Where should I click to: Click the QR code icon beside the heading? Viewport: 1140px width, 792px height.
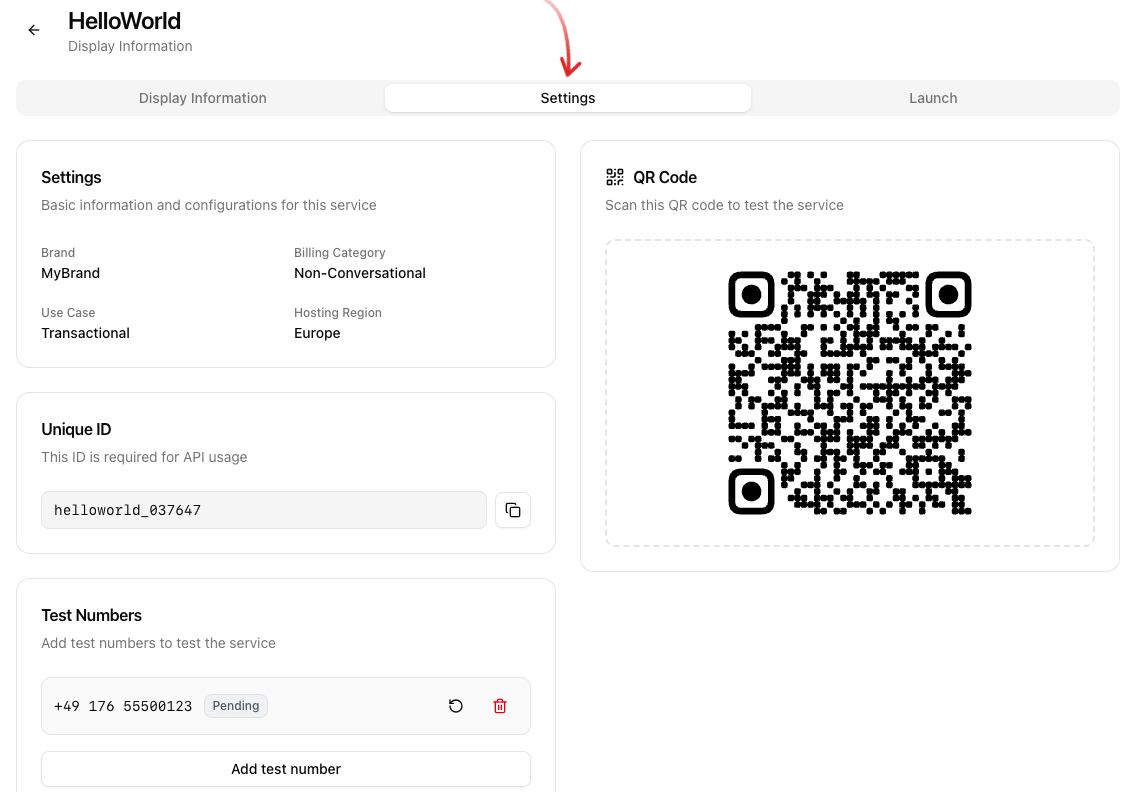tap(614, 177)
